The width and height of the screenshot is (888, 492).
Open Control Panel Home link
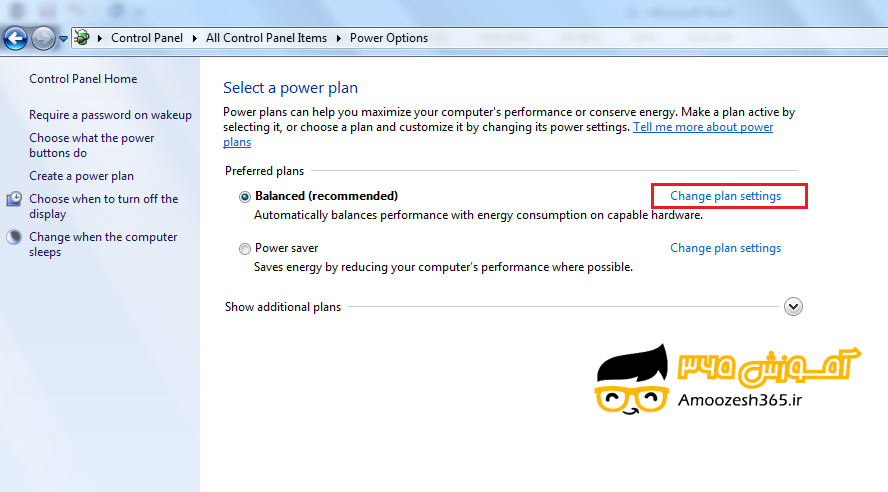(83, 79)
